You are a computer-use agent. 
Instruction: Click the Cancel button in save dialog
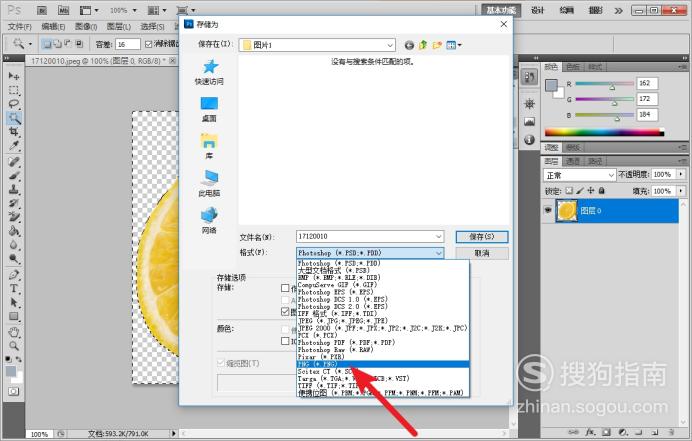pyautogui.click(x=481, y=253)
